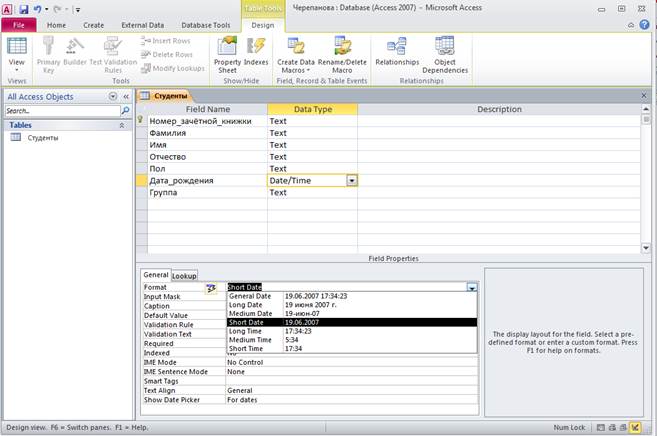Click the Primary Key icon
The image size is (657, 436).
49,54
